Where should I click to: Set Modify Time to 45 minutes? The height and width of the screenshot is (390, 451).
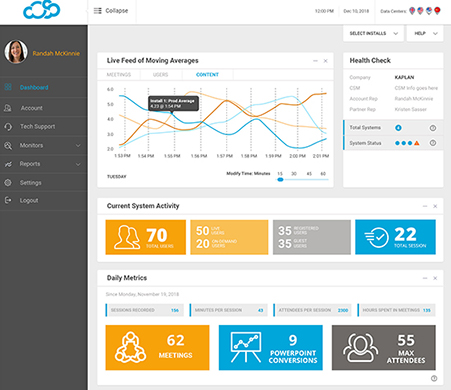click(309, 174)
